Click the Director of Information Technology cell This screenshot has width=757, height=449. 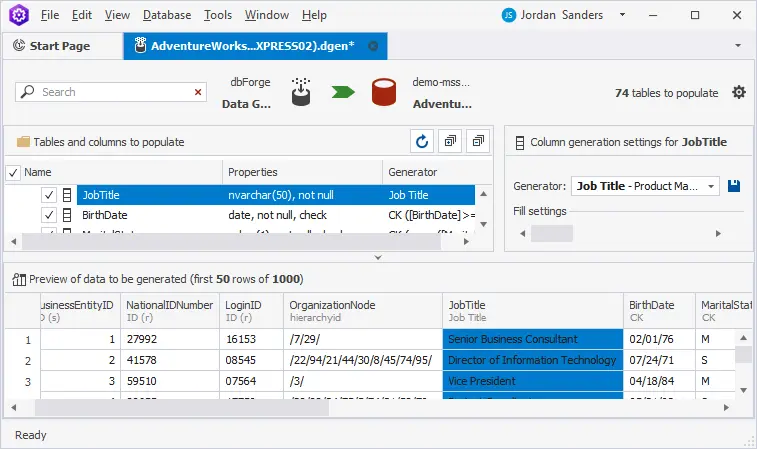533,360
